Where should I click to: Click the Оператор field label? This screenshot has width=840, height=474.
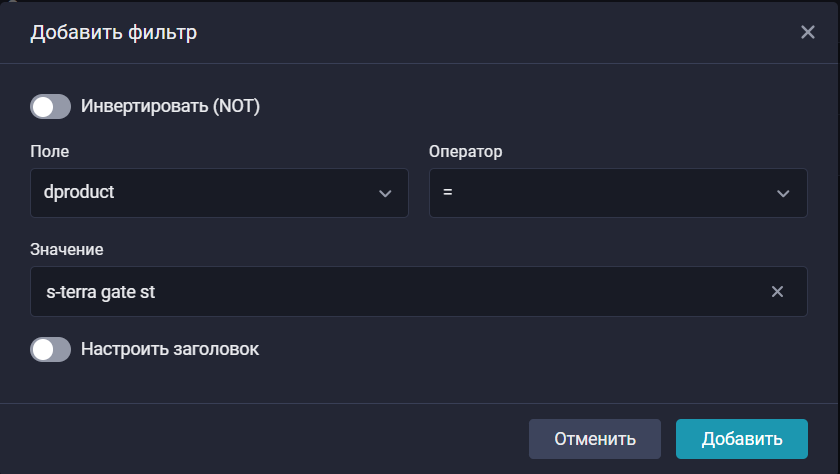pyautogui.click(x=465, y=152)
